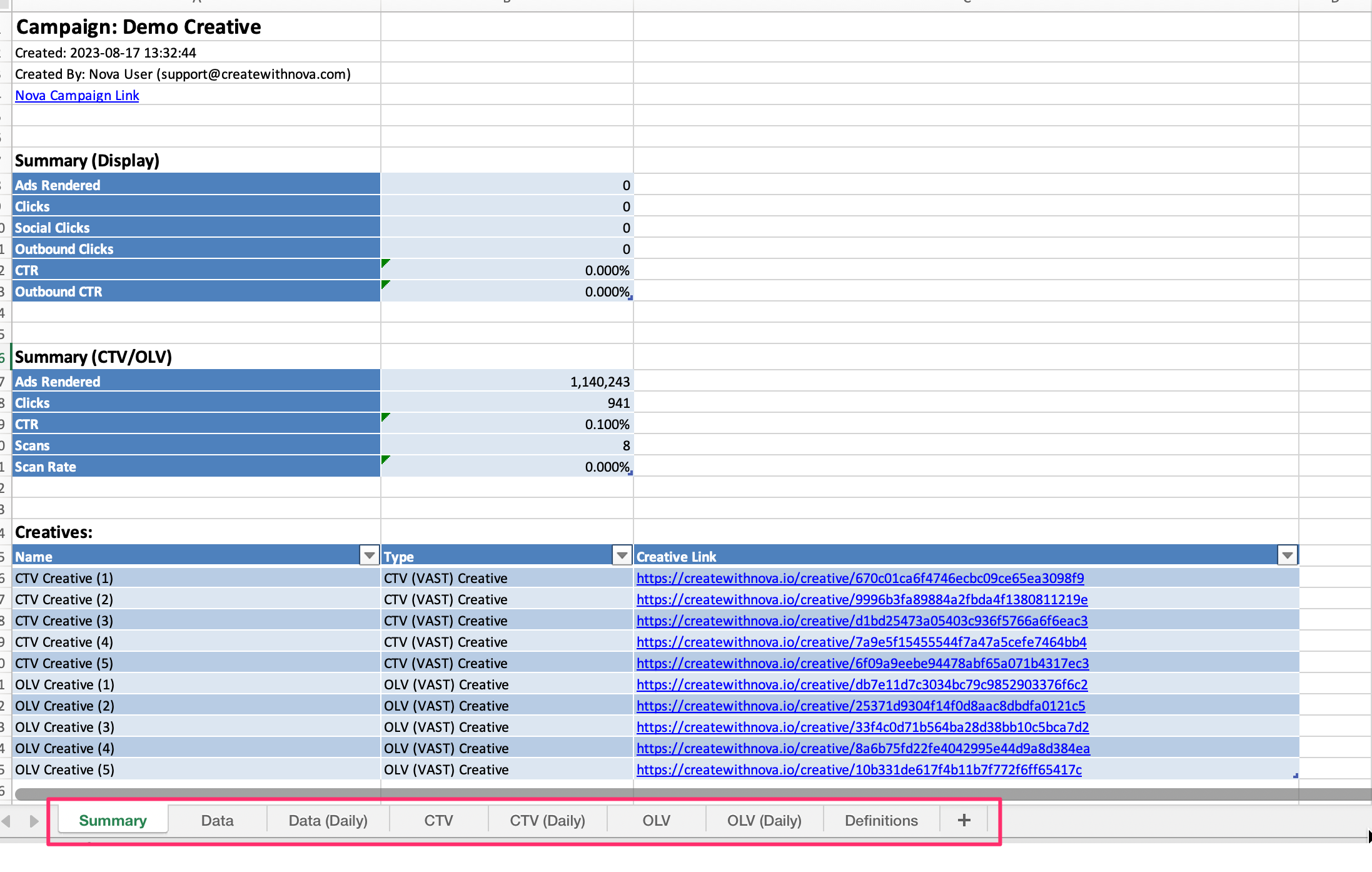Open OLV Creative (5) creative link
The width and height of the screenshot is (1372, 872).
pos(859,770)
